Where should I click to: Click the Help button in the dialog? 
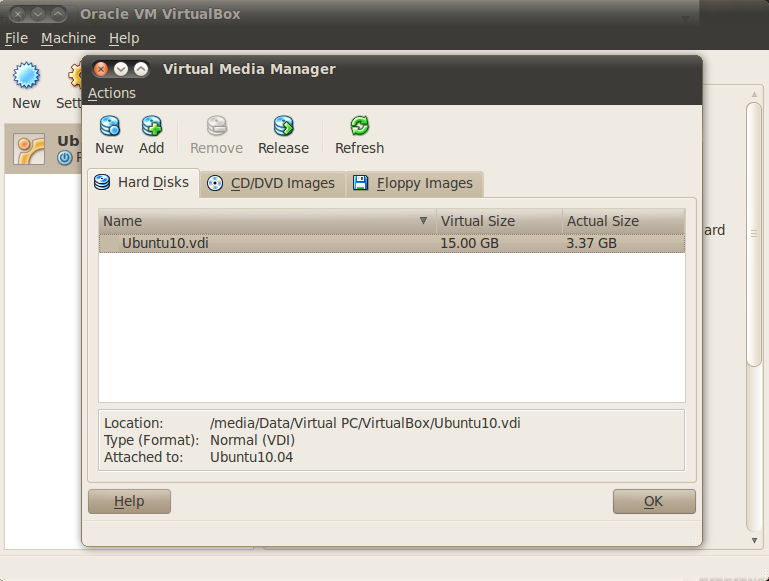pos(129,501)
